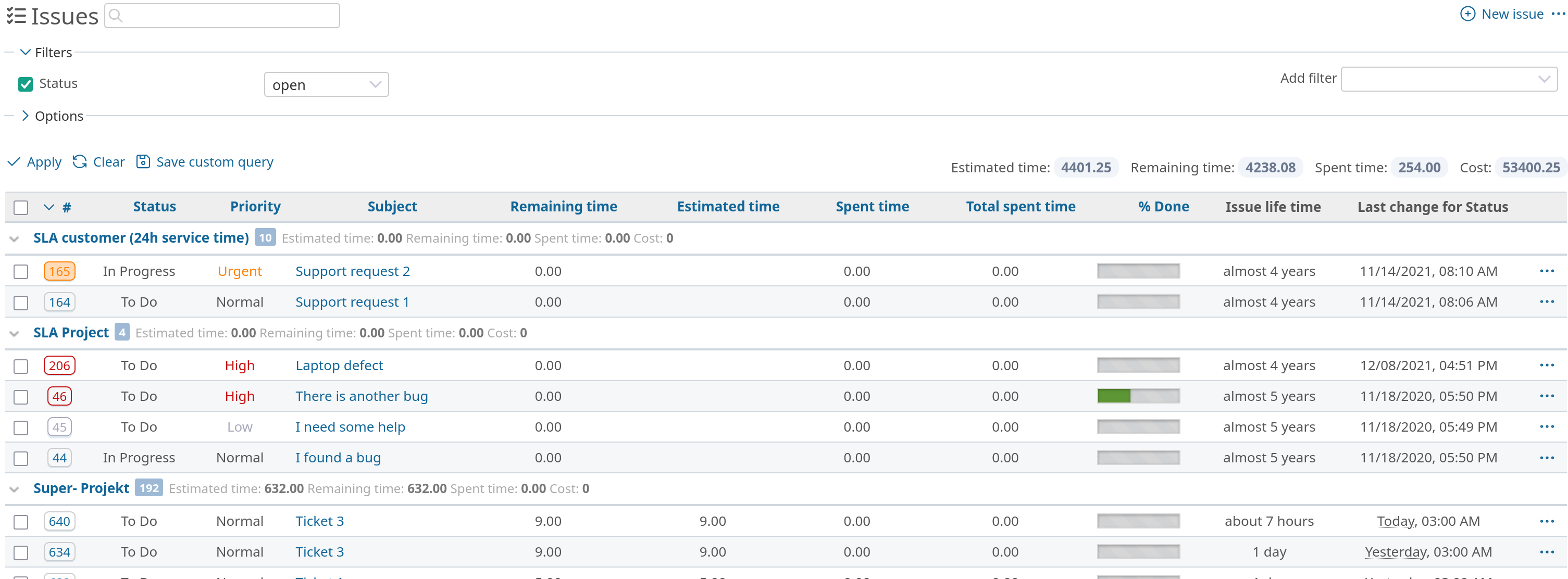Image resolution: width=1568 pixels, height=579 pixels.
Task: Tick the select-all checkbox in table header
Action: click(x=21, y=207)
